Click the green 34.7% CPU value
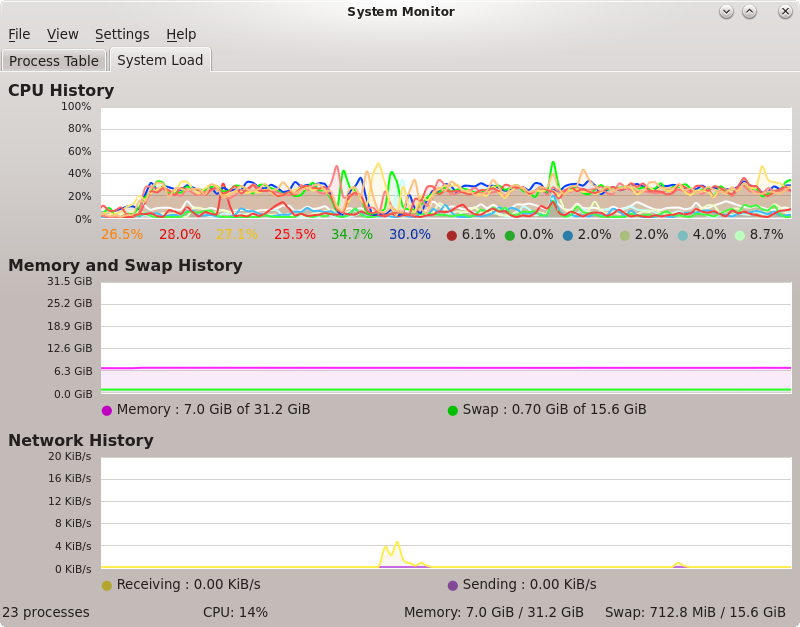Viewport: 800px width, 627px height. coord(352,234)
